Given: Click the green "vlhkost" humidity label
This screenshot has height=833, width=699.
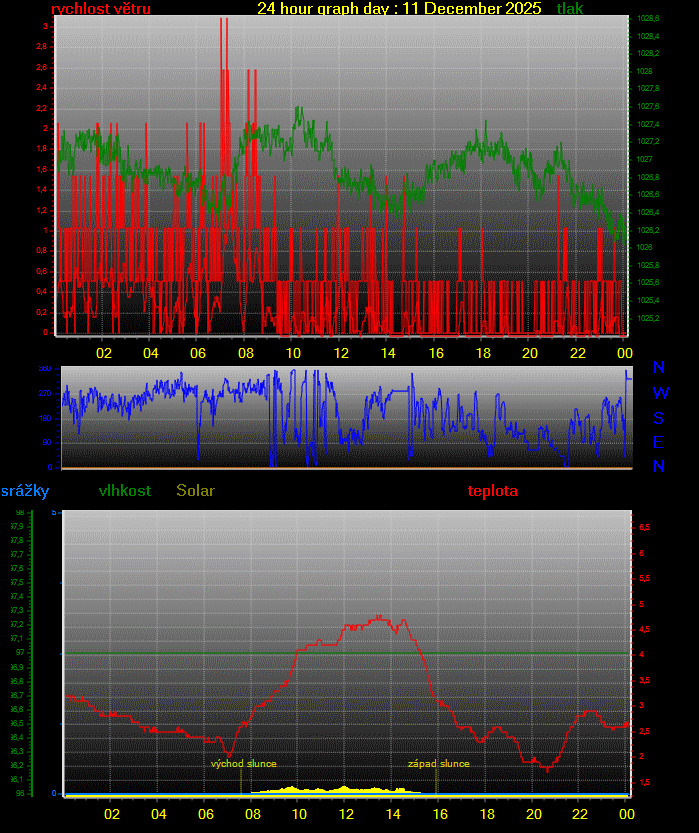Looking at the screenshot, I should (x=125, y=491).
